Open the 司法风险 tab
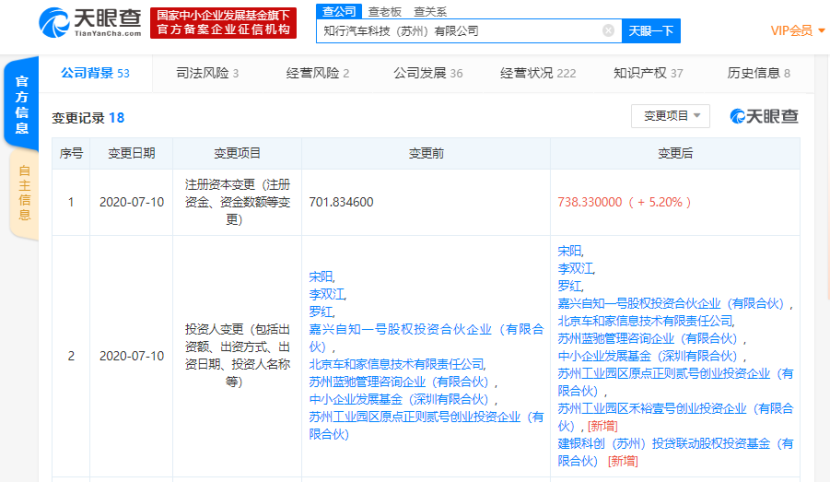This screenshot has height=482, width=830. [207, 73]
